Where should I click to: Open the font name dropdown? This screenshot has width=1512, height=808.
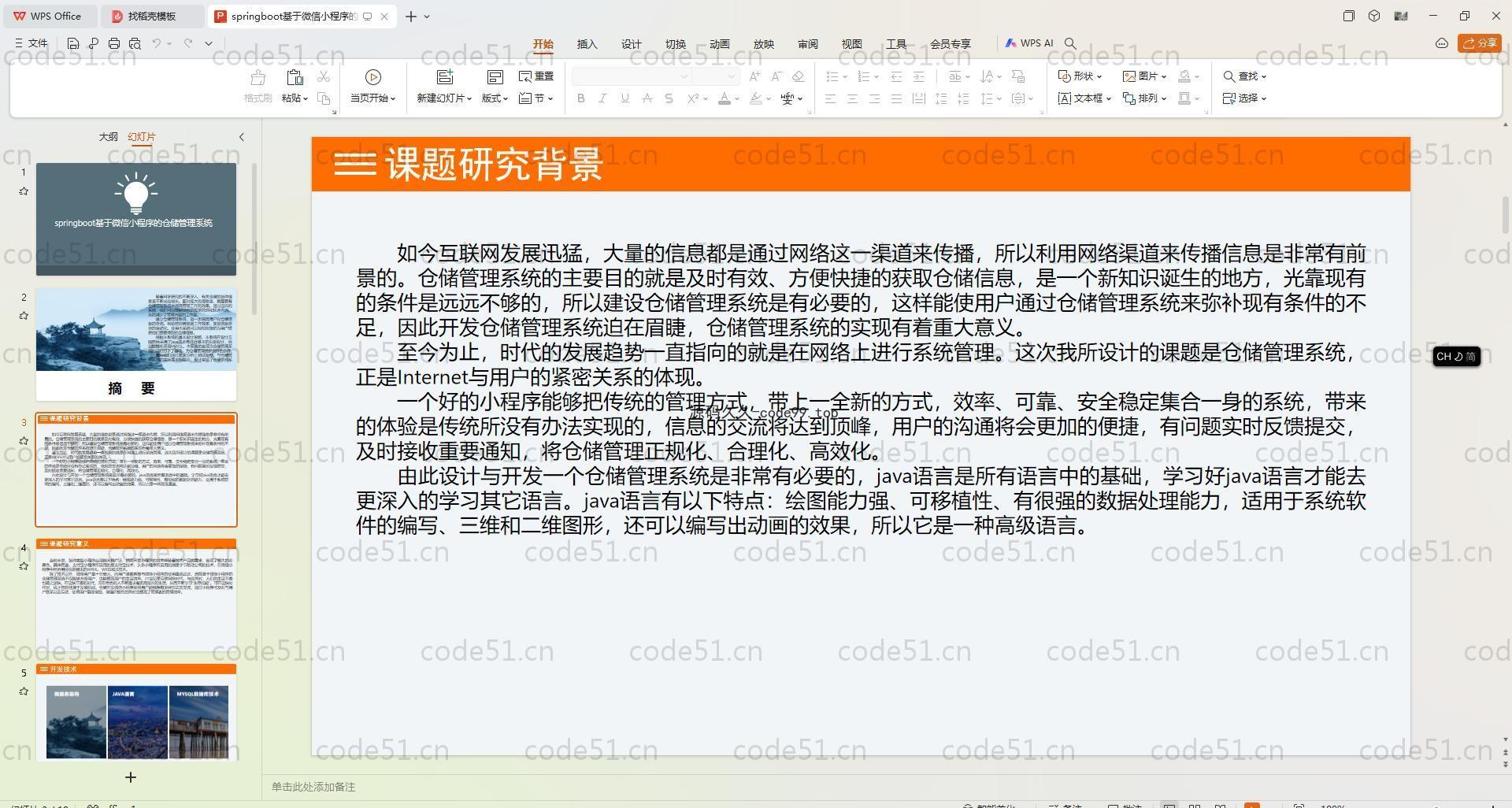[684, 76]
